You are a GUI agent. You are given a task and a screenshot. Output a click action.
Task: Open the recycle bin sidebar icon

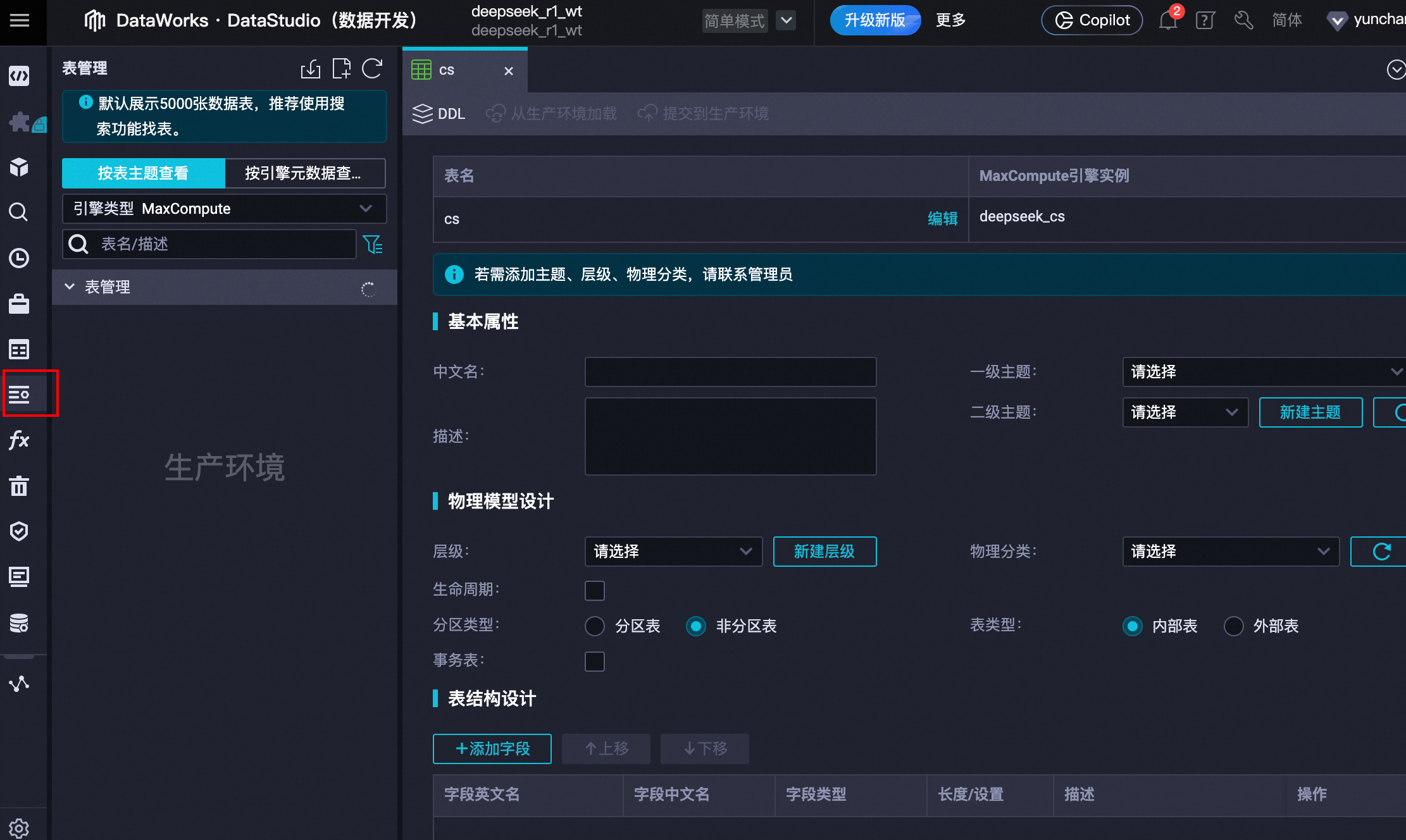19,486
